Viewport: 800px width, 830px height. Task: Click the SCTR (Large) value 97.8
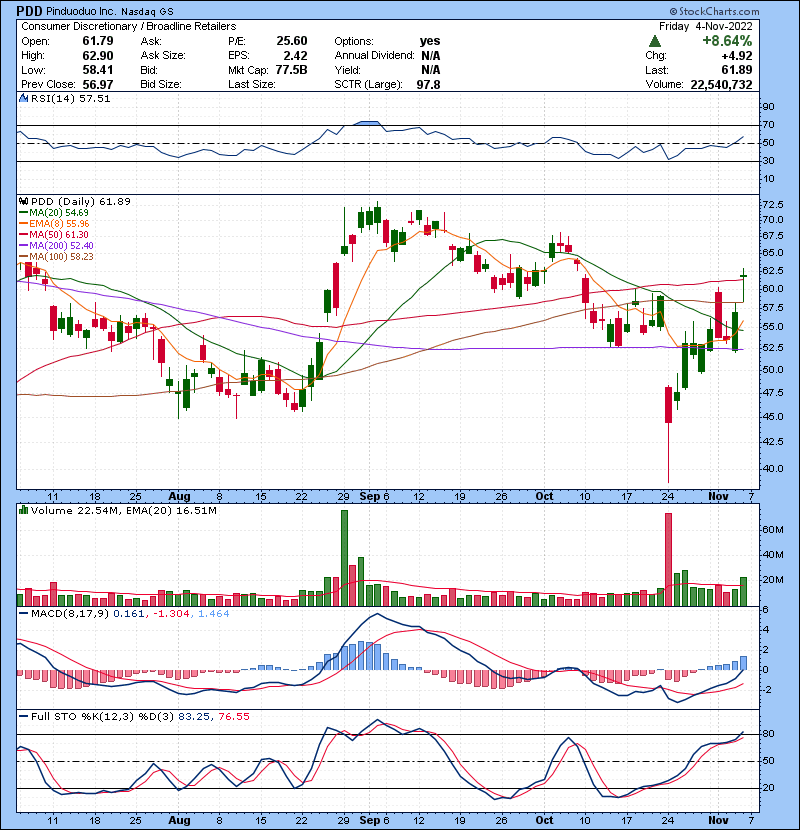pos(428,84)
